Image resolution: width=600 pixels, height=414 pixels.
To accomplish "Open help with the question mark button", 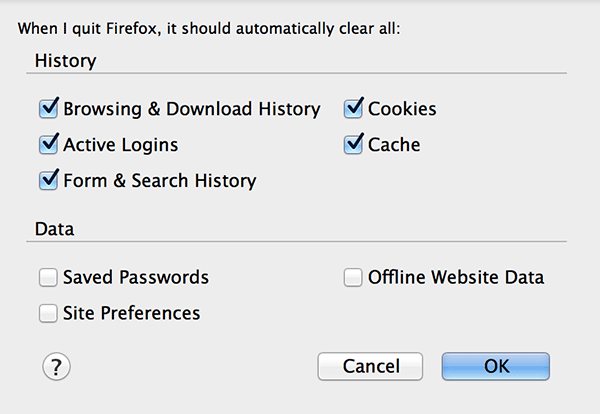I will [x=55, y=366].
